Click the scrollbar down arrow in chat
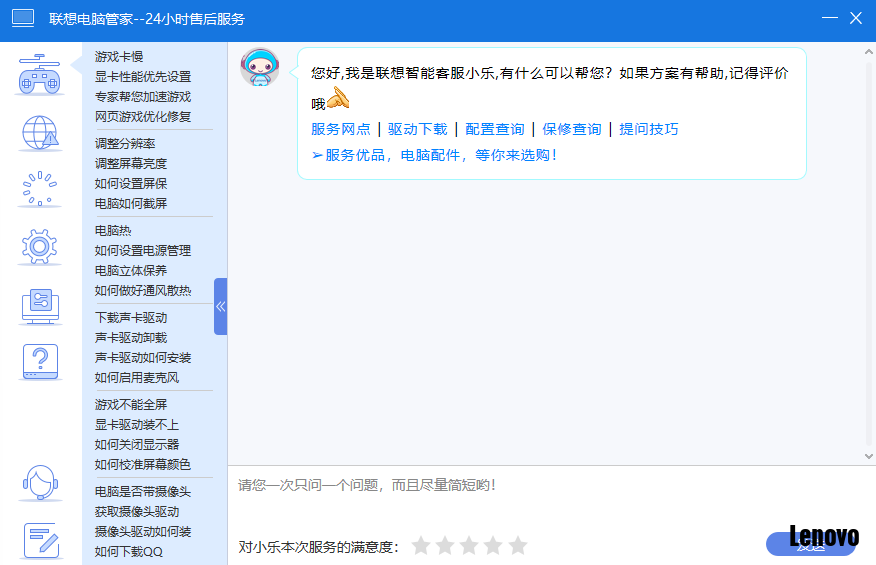The width and height of the screenshot is (876, 565). [x=869, y=456]
